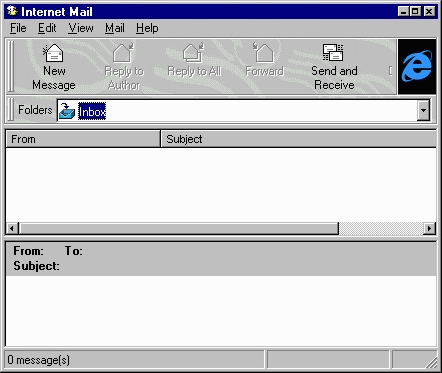Viewport: 442px width, 373px height.
Task: Click the 'Subject:' label in preview header
Action: tap(36, 266)
